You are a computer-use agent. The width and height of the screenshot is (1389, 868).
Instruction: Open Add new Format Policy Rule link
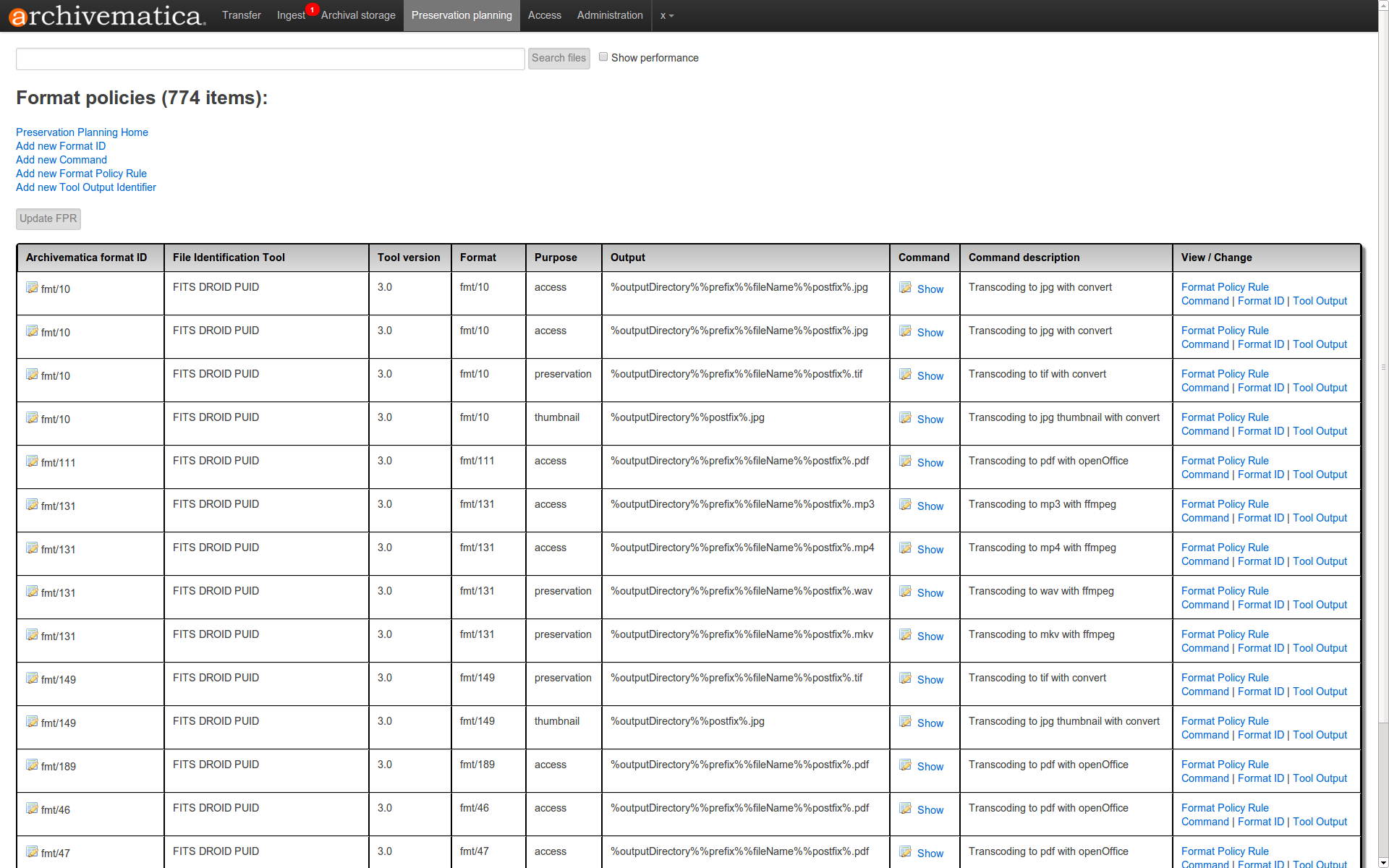click(x=81, y=174)
